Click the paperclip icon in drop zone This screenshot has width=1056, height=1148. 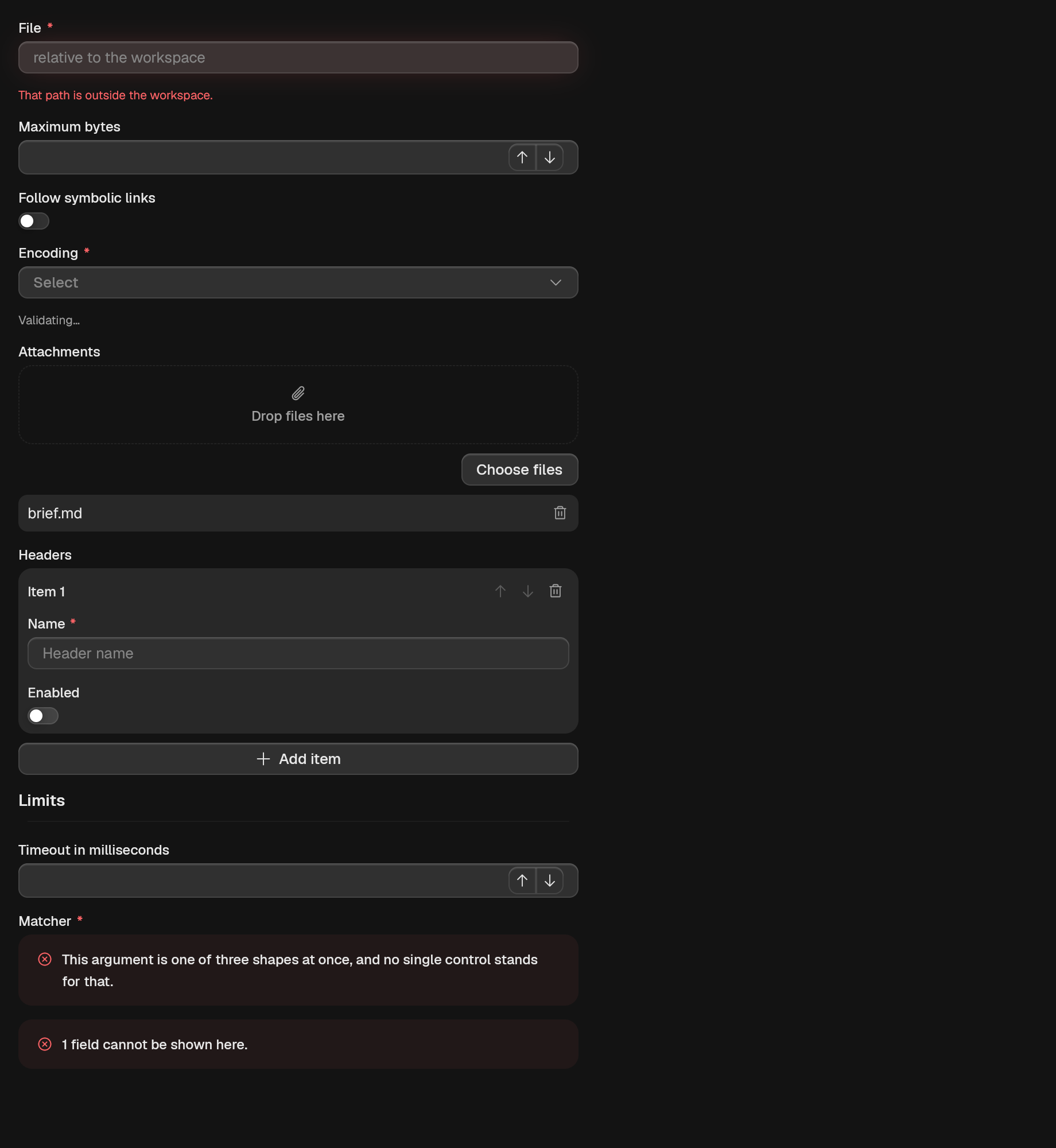tap(298, 393)
